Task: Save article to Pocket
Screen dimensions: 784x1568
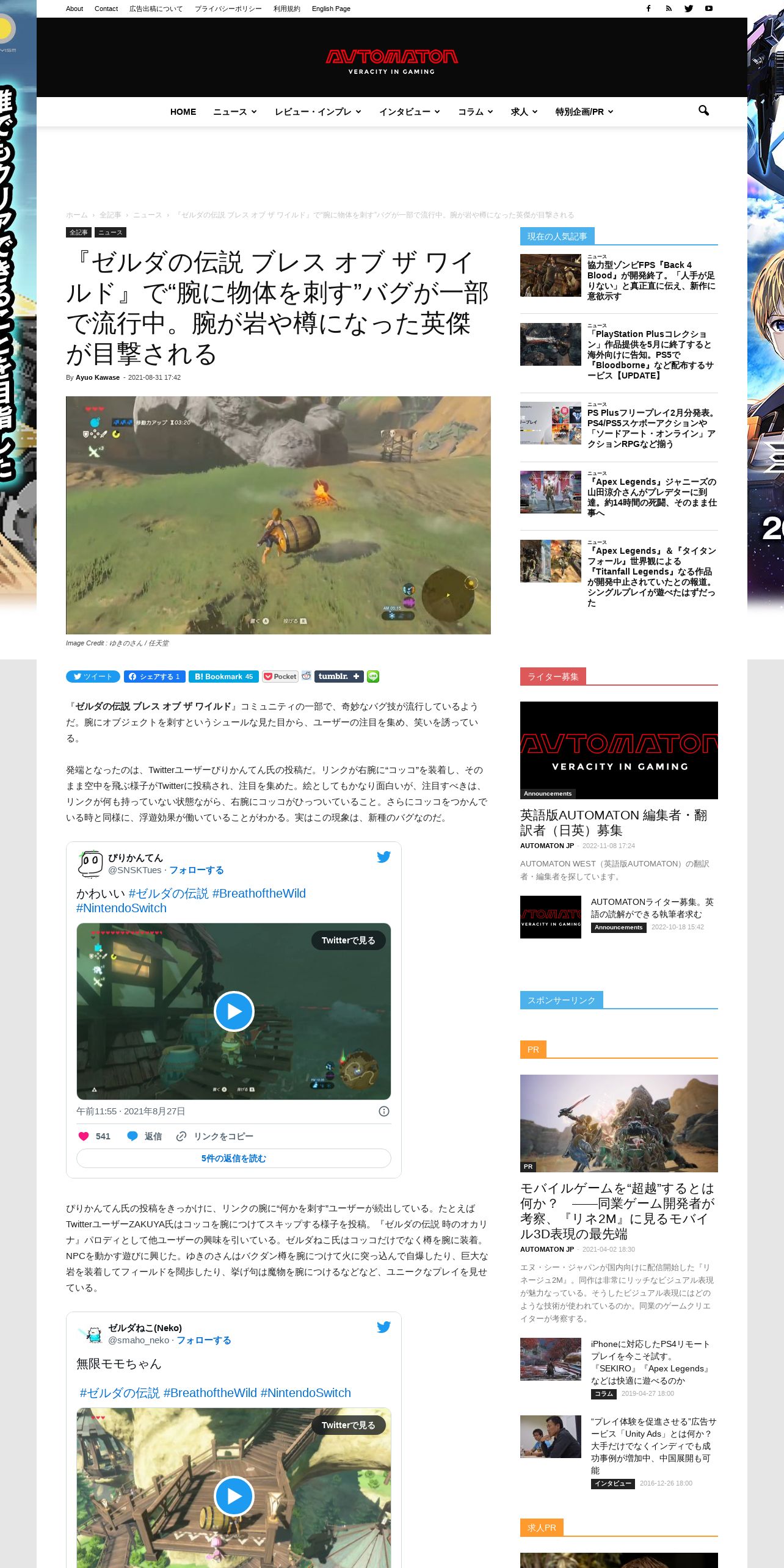Action: (x=280, y=677)
